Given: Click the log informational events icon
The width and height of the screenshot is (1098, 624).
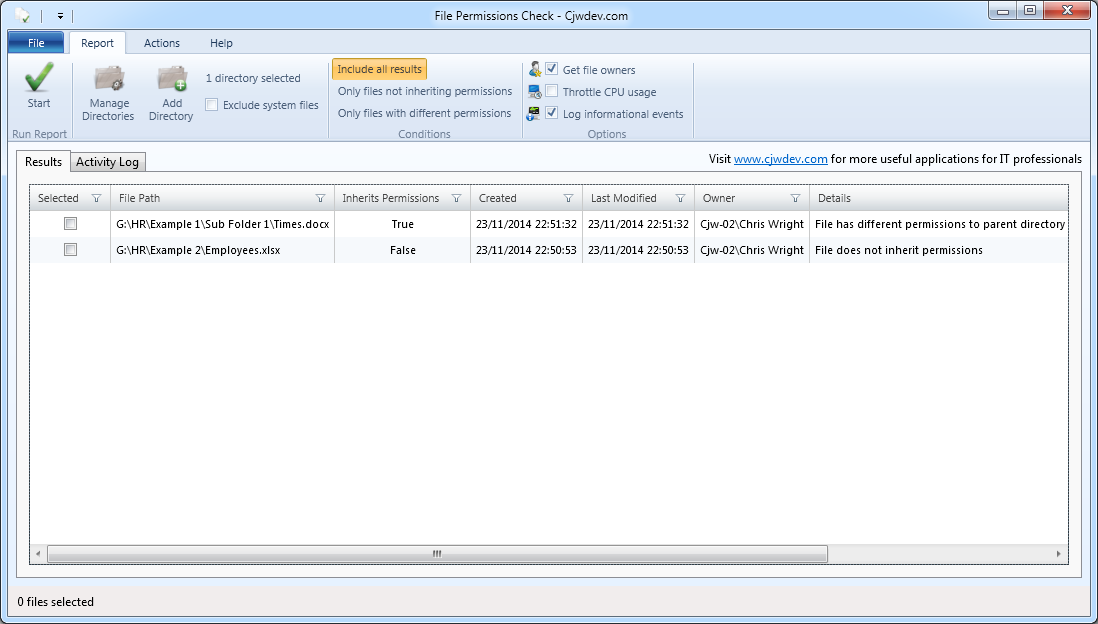Looking at the screenshot, I should click(x=535, y=114).
